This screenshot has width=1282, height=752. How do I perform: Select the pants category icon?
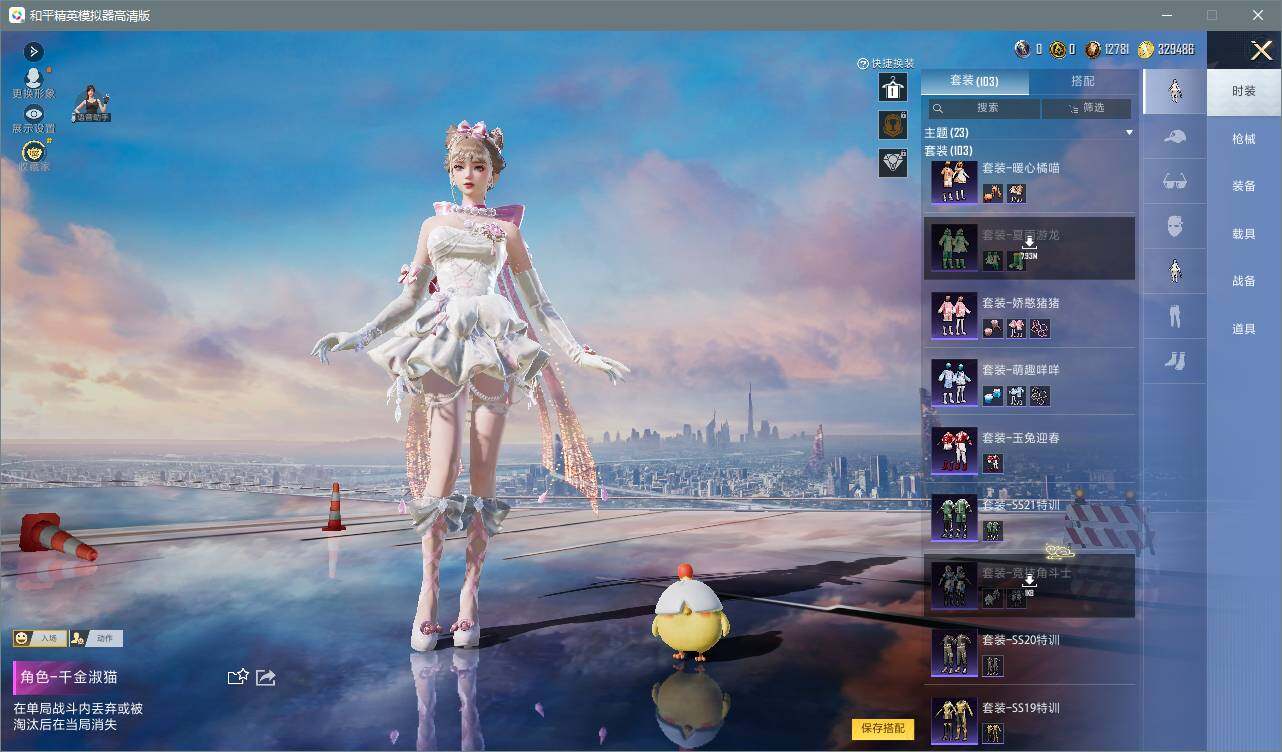pyautogui.click(x=1175, y=317)
